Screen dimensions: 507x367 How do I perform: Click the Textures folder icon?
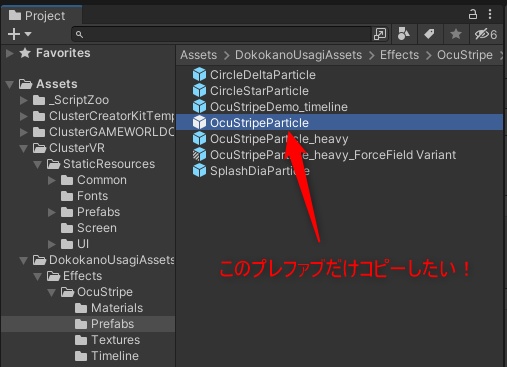pyautogui.click(x=81, y=340)
